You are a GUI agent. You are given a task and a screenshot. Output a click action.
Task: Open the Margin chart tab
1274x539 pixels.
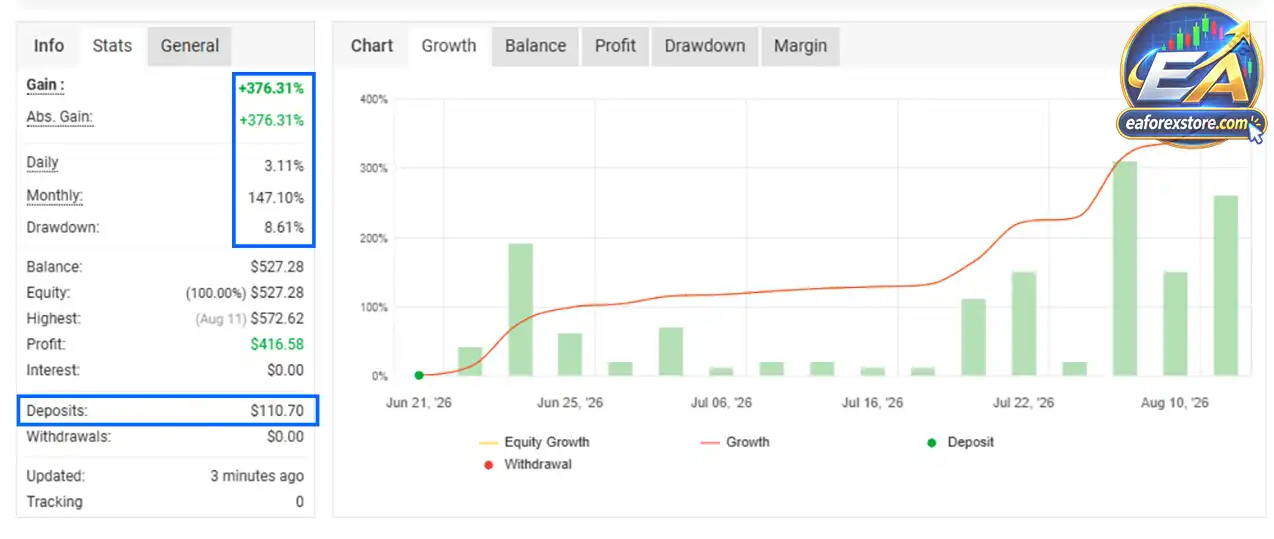point(800,46)
